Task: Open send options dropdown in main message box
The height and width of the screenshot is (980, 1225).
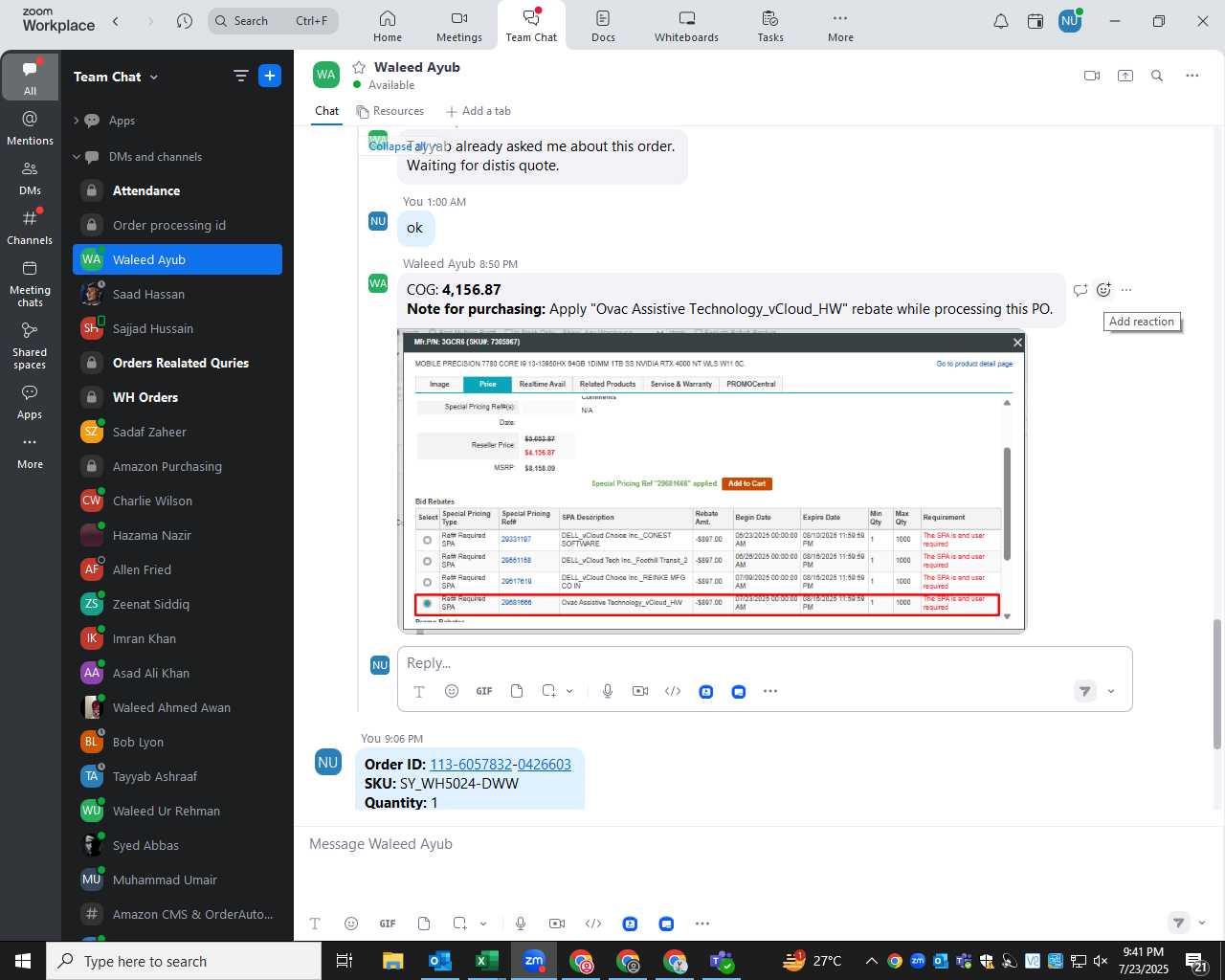Action: (x=1202, y=924)
